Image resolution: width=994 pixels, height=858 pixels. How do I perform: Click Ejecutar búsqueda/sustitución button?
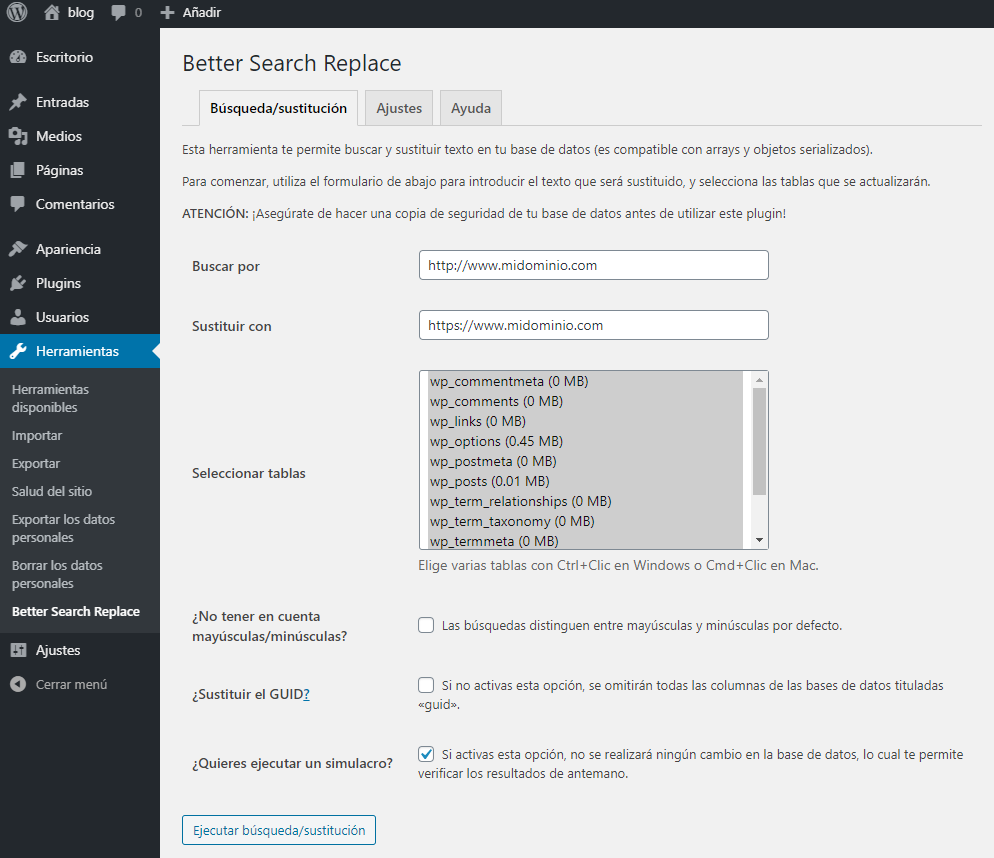point(278,830)
